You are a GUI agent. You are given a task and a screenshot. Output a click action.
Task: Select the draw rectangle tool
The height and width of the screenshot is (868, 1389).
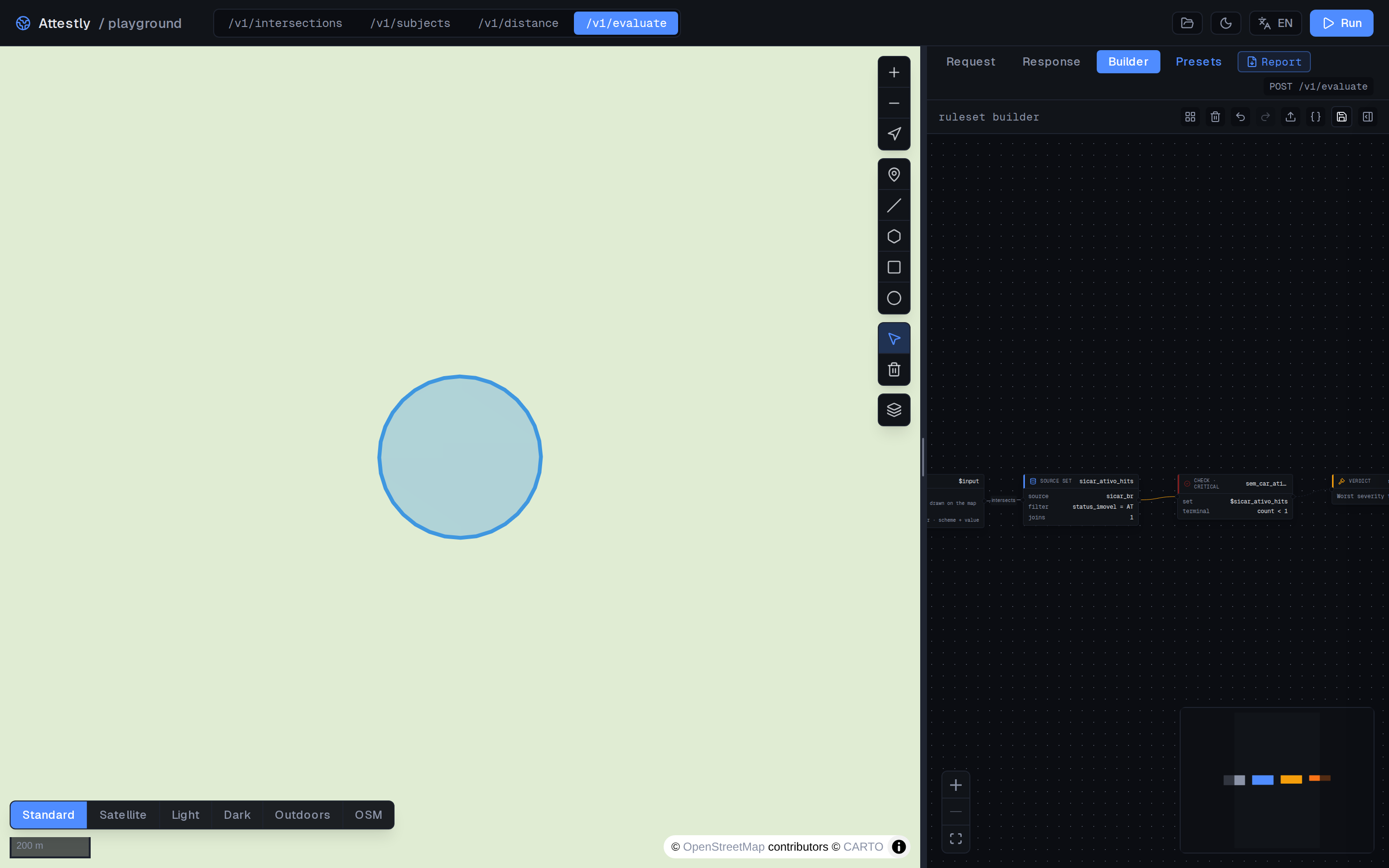tap(894, 267)
